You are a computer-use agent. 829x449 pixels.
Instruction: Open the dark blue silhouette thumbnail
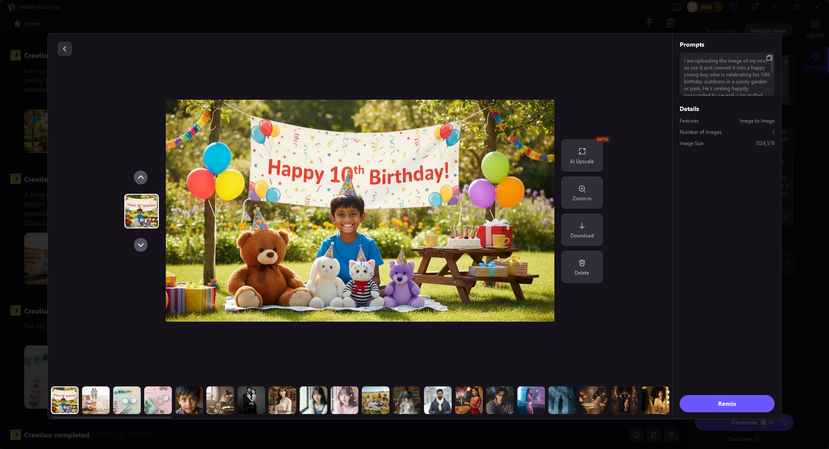tap(562, 400)
